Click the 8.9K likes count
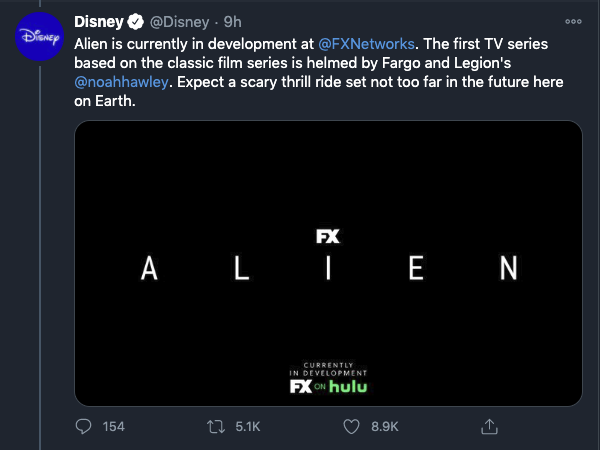 click(385, 426)
